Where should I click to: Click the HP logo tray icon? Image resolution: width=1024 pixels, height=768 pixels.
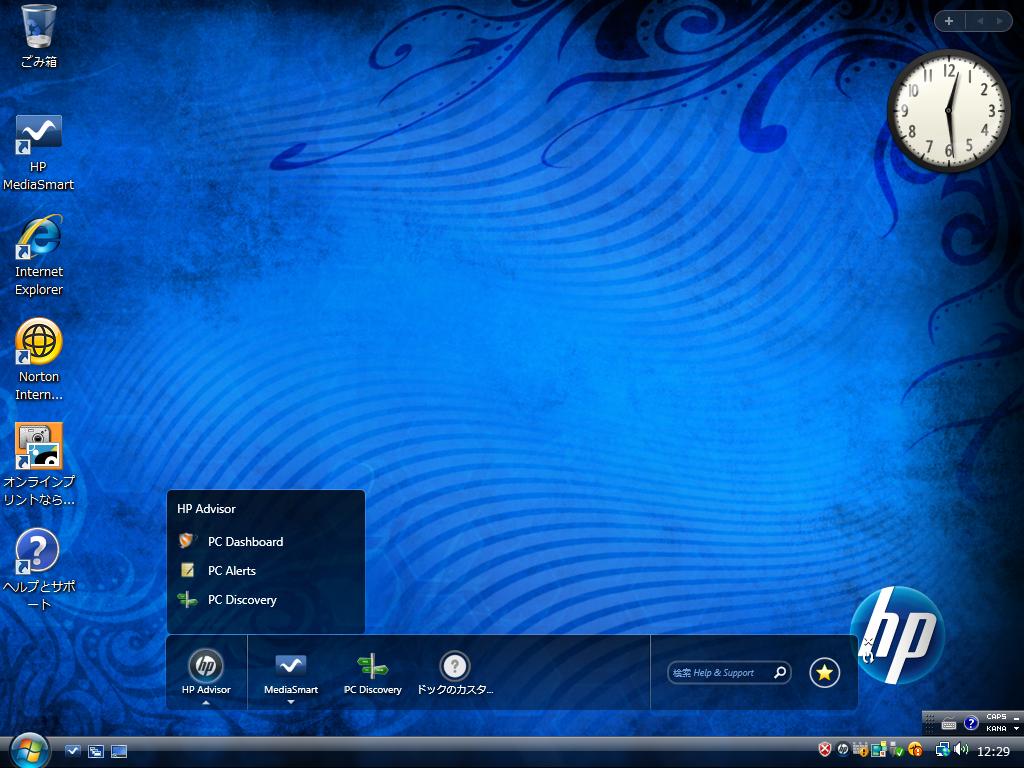pos(843,749)
